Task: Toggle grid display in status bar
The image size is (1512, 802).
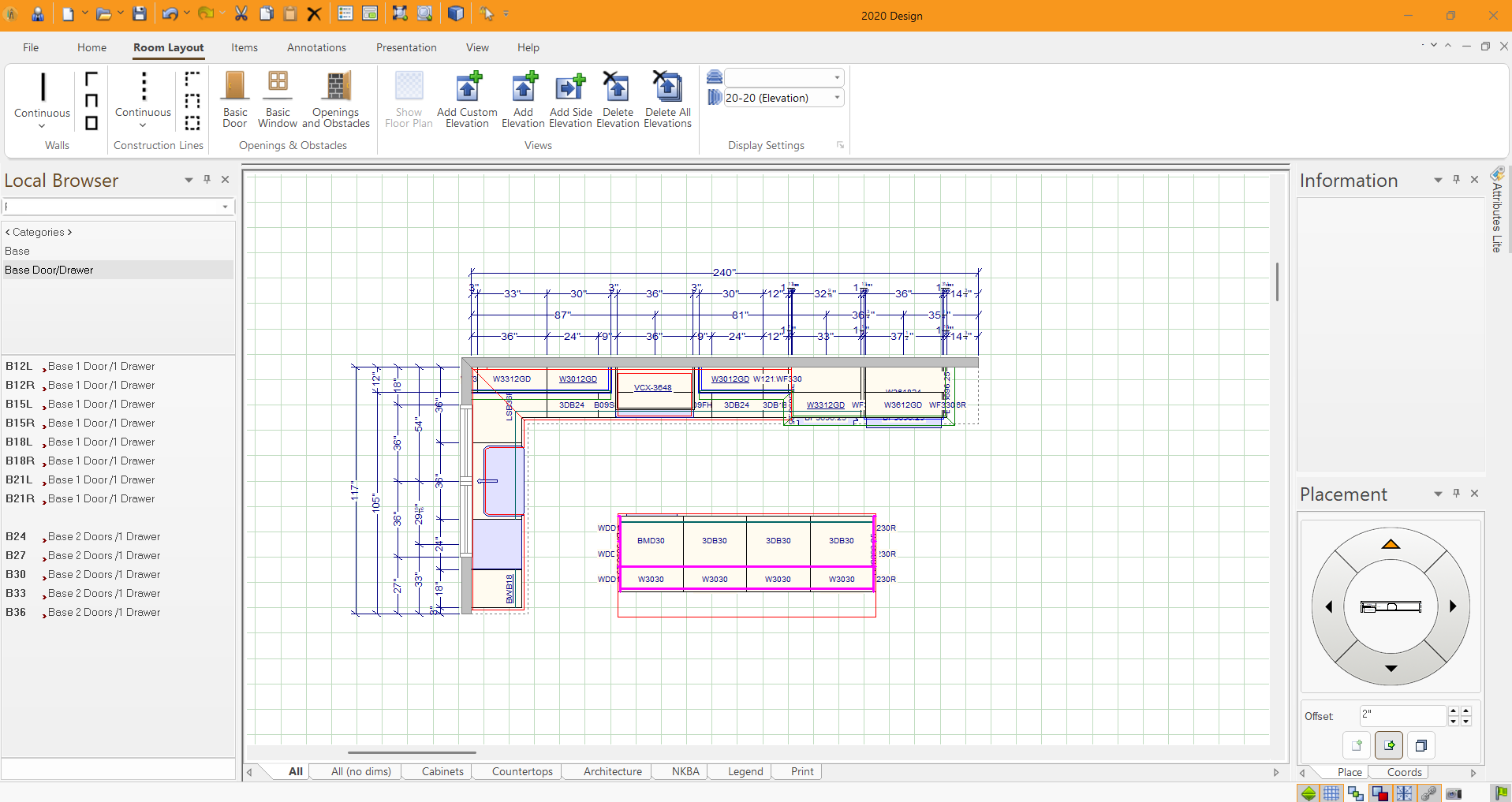Action: [1332, 793]
